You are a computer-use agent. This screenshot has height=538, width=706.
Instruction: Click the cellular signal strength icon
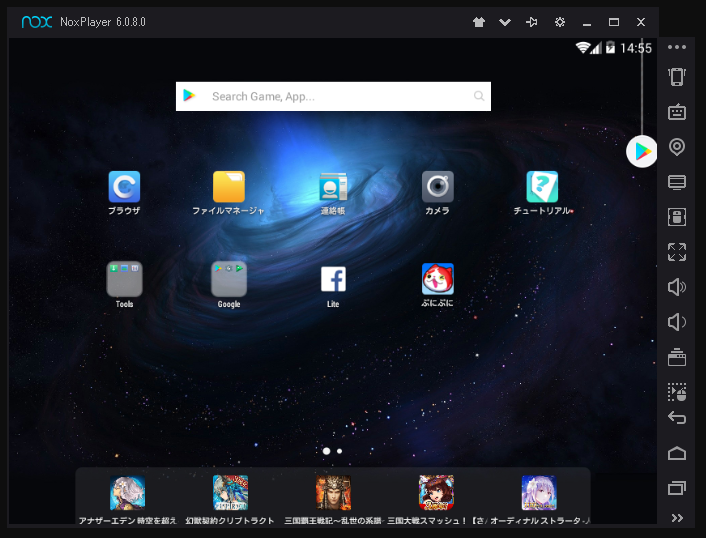596,48
